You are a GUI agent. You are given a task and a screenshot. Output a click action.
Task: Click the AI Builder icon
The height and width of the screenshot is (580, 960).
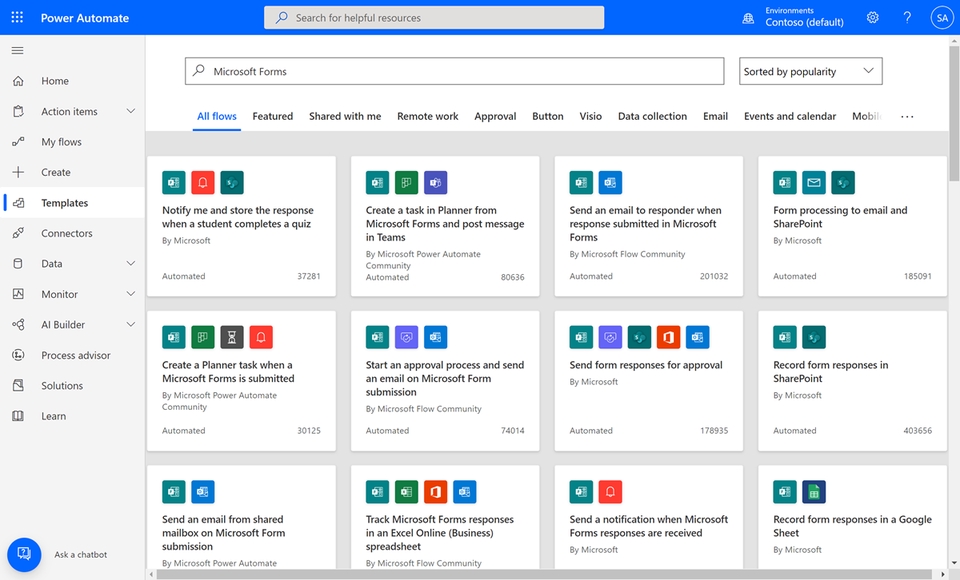[18, 325]
